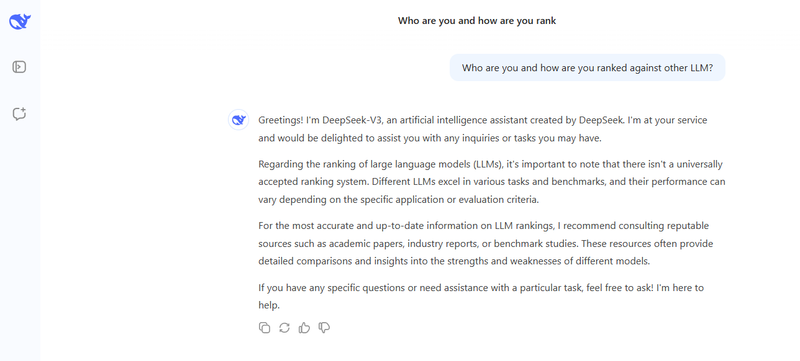The height and width of the screenshot is (361, 800).
Task: Click the DeepSeek whale logo in the sidebar
Action: click(20, 21)
